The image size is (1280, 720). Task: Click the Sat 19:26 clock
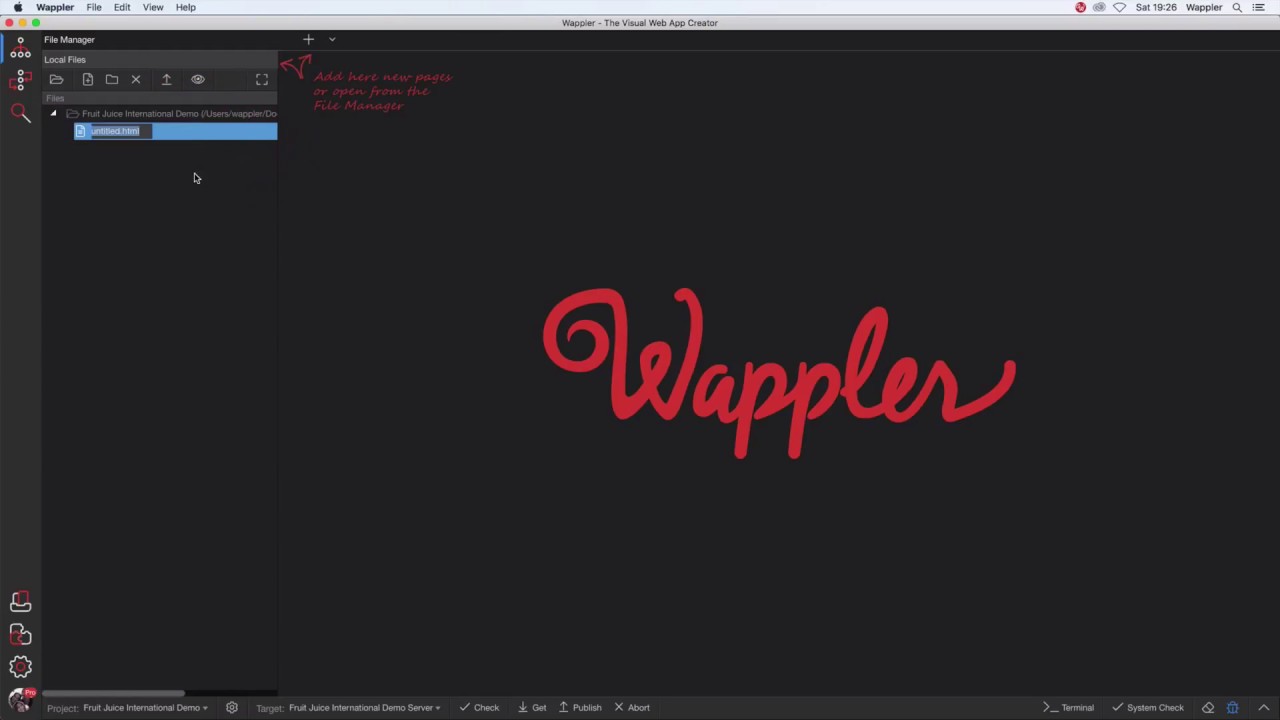(1156, 7)
